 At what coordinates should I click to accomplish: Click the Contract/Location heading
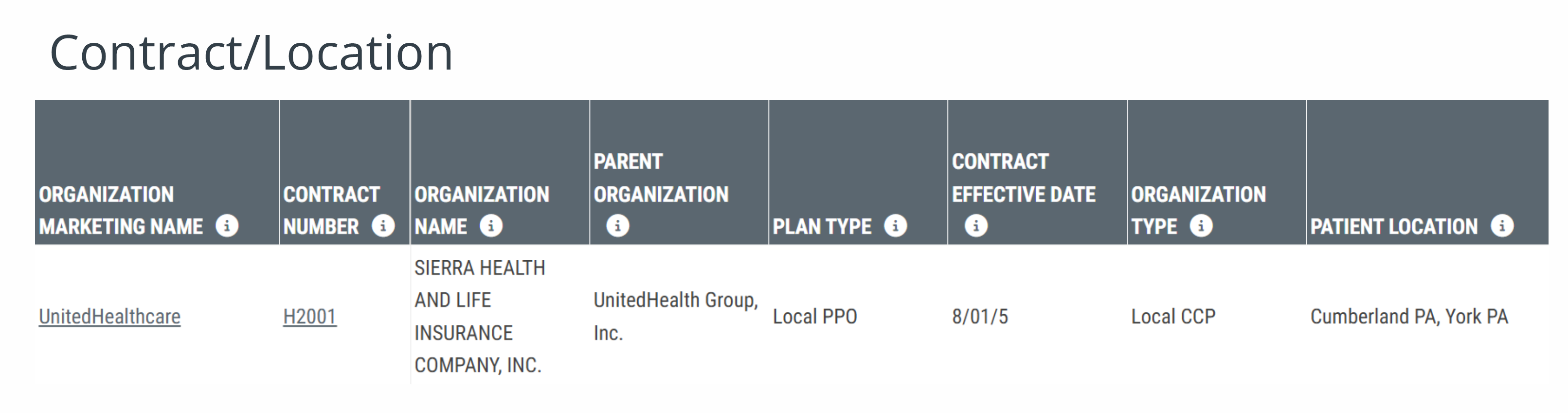click(252, 53)
